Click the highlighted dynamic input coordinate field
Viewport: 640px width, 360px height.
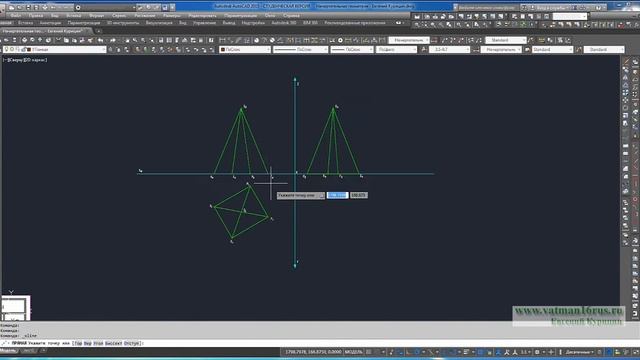point(338,196)
